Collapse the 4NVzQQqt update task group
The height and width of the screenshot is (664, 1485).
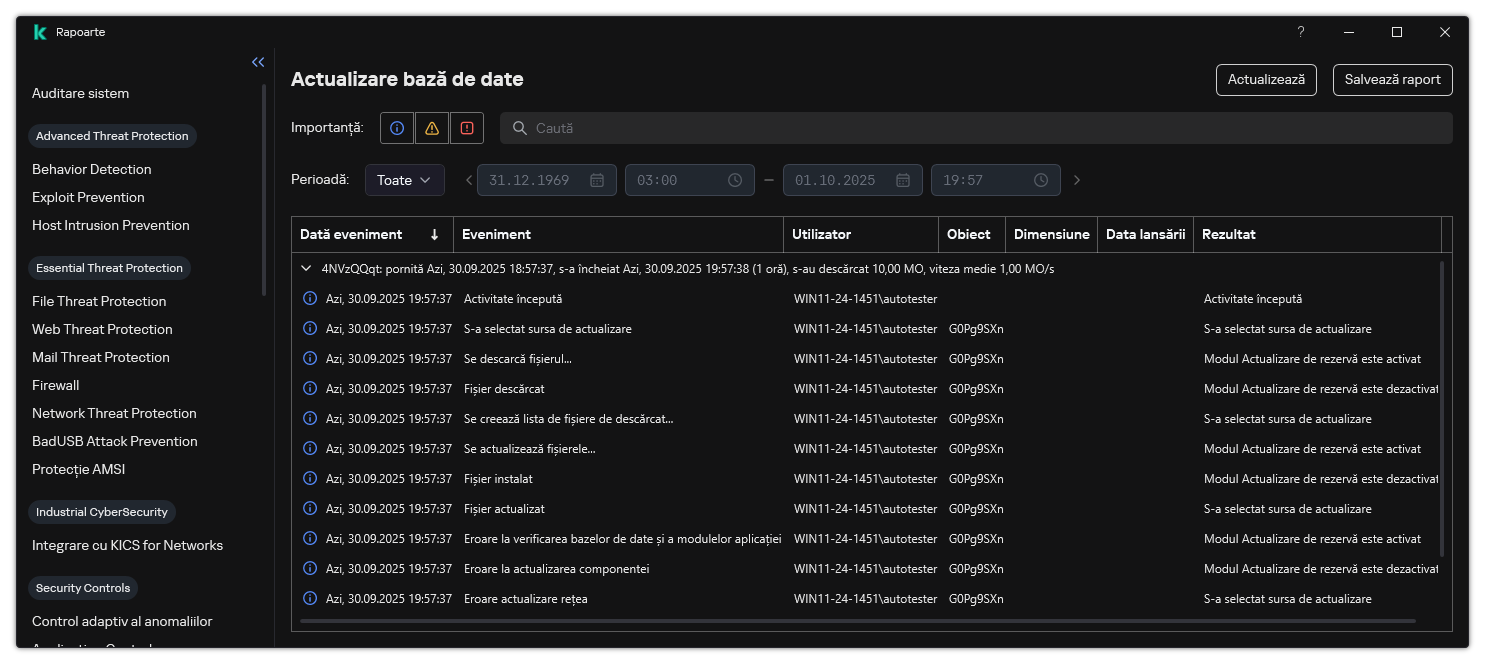[306, 269]
